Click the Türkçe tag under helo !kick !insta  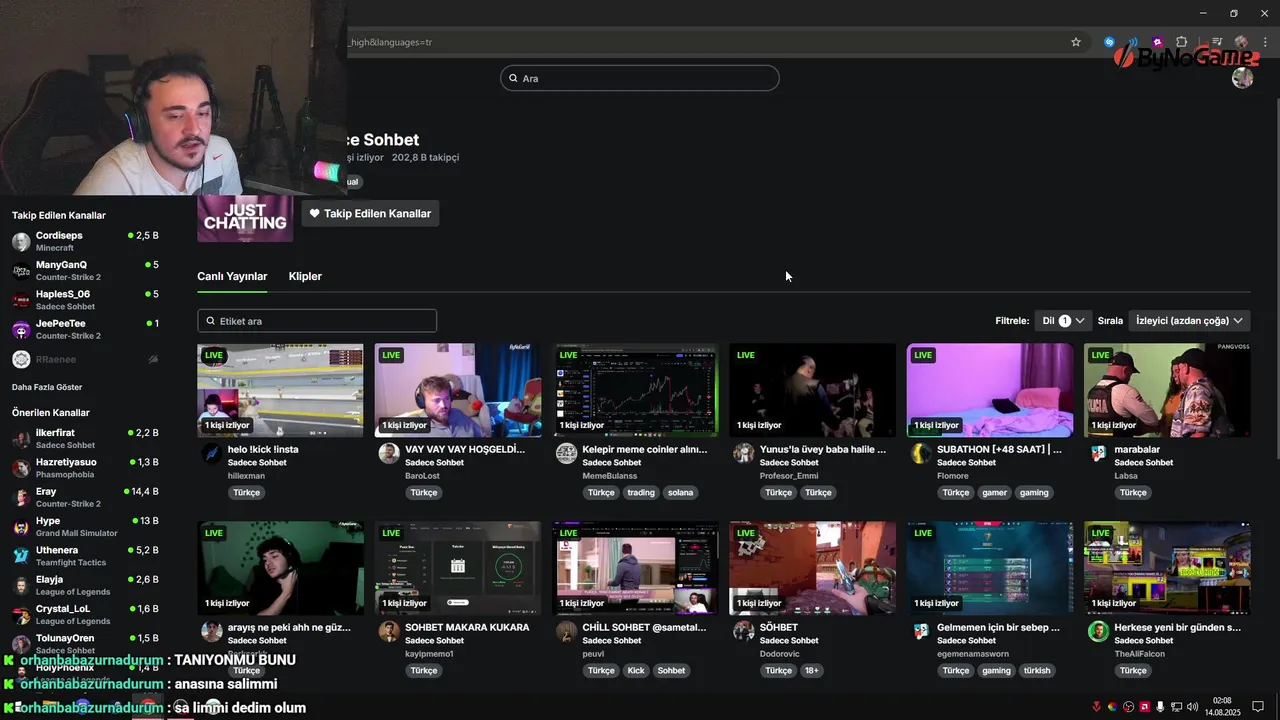[x=246, y=492]
